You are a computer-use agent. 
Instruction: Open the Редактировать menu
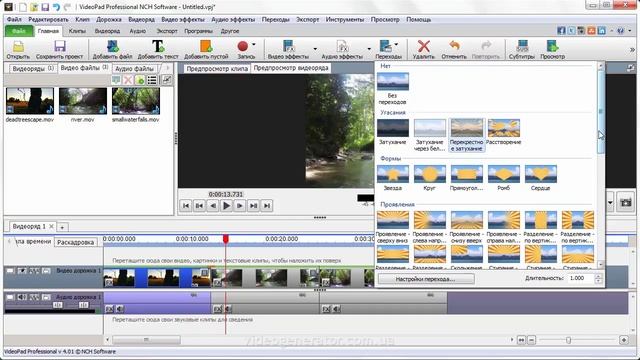(x=48, y=19)
